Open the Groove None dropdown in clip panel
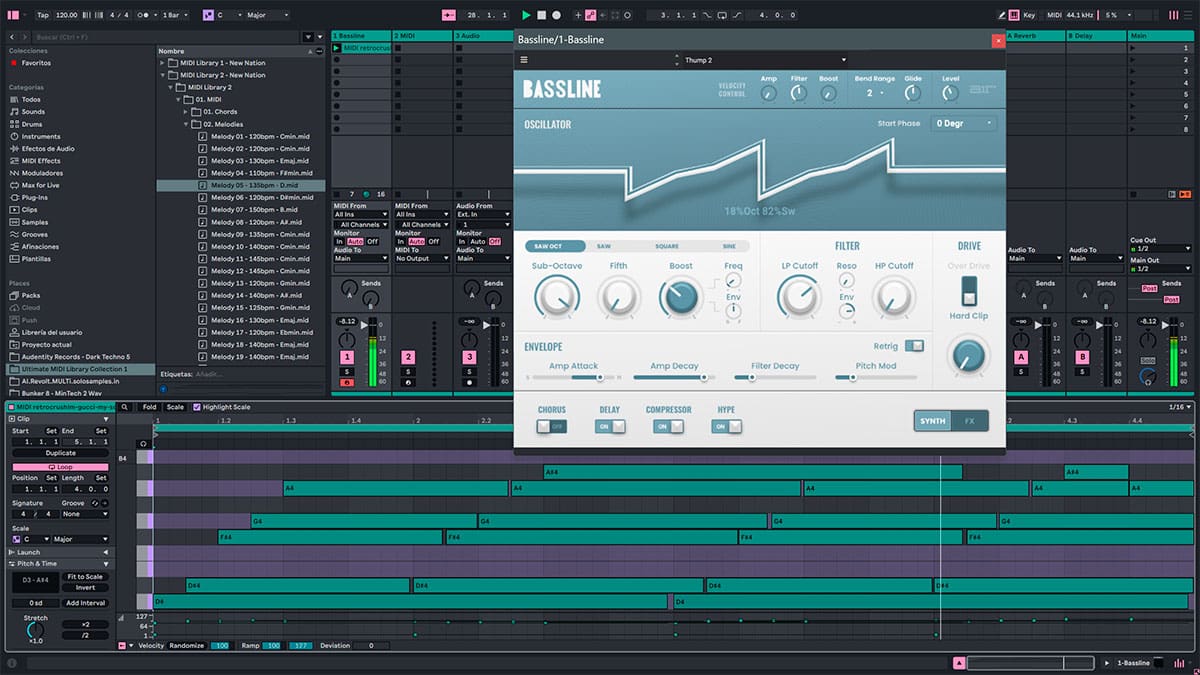Viewport: 1200px width, 675px height. point(85,514)
